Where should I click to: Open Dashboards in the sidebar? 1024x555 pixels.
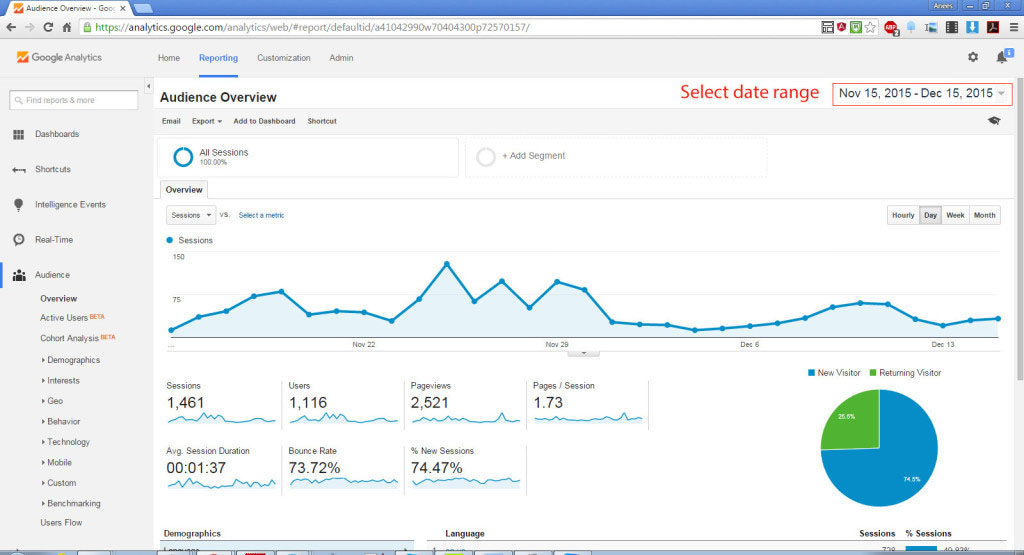point(56,134)
